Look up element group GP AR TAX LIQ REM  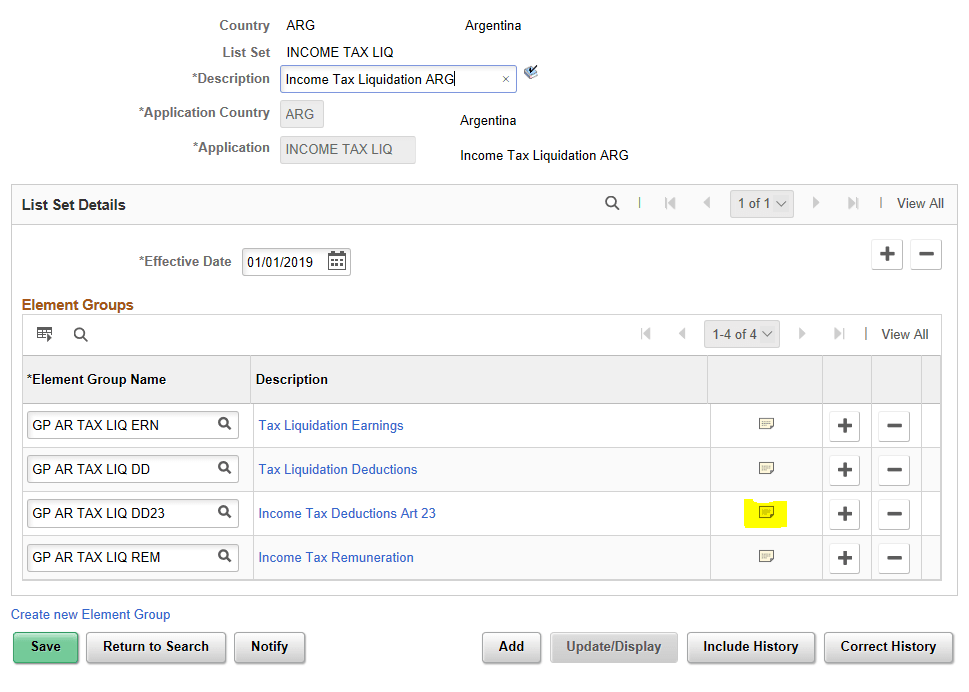[224, 556]
